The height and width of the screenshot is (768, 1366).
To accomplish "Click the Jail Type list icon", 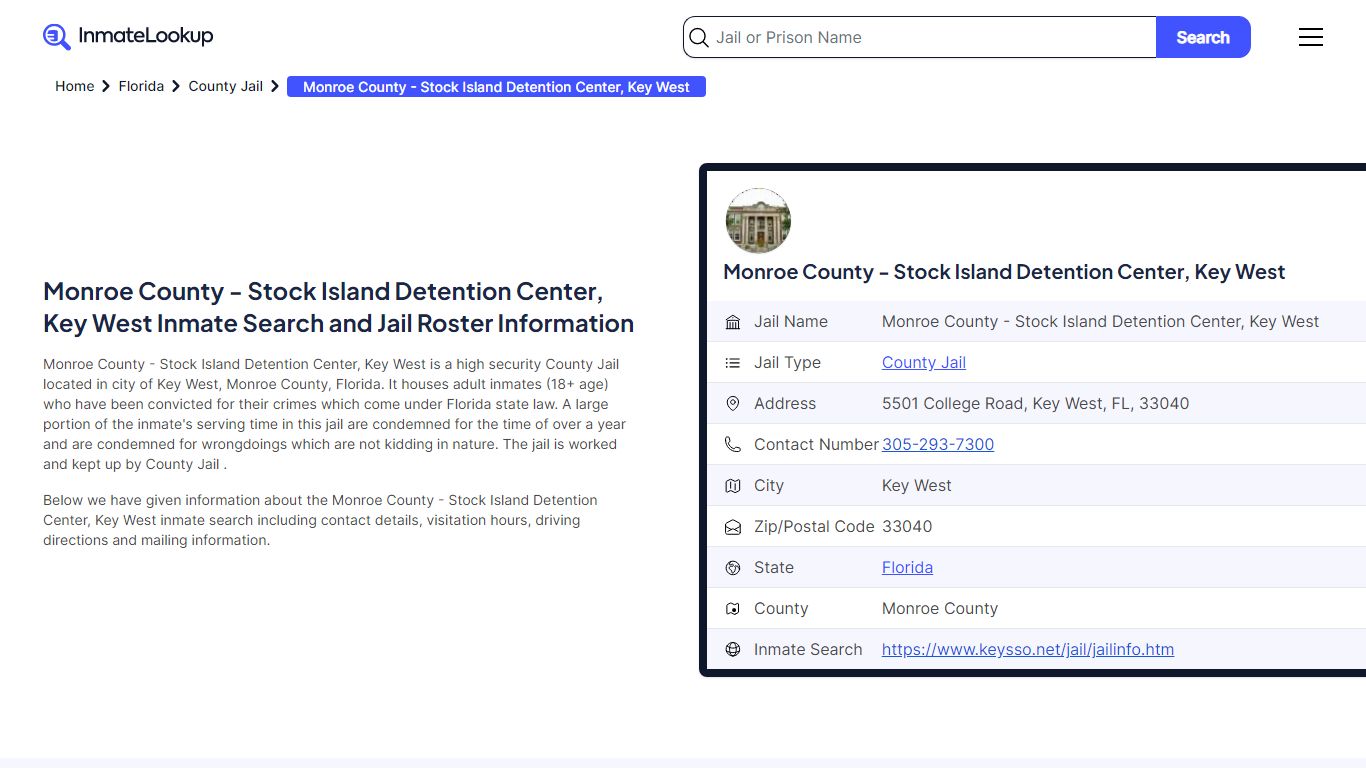I will pos(733,363).
